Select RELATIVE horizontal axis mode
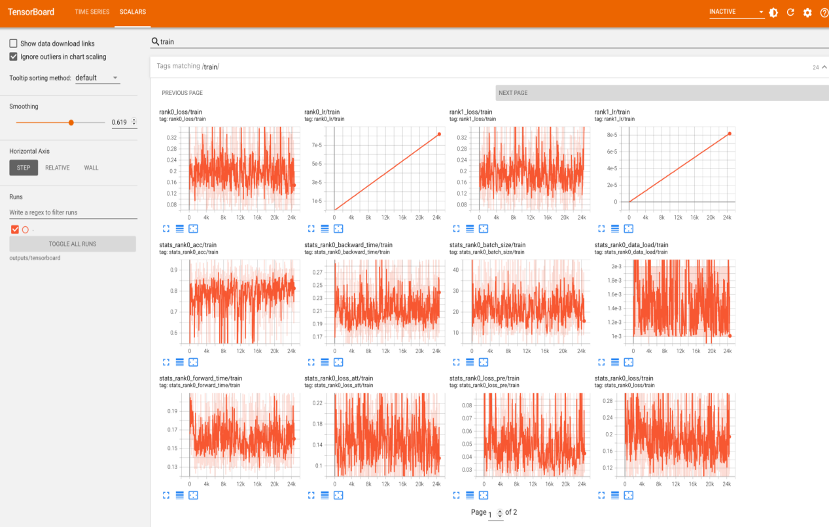Viewport: 830px width, 528px height. (x=57, y=168)
